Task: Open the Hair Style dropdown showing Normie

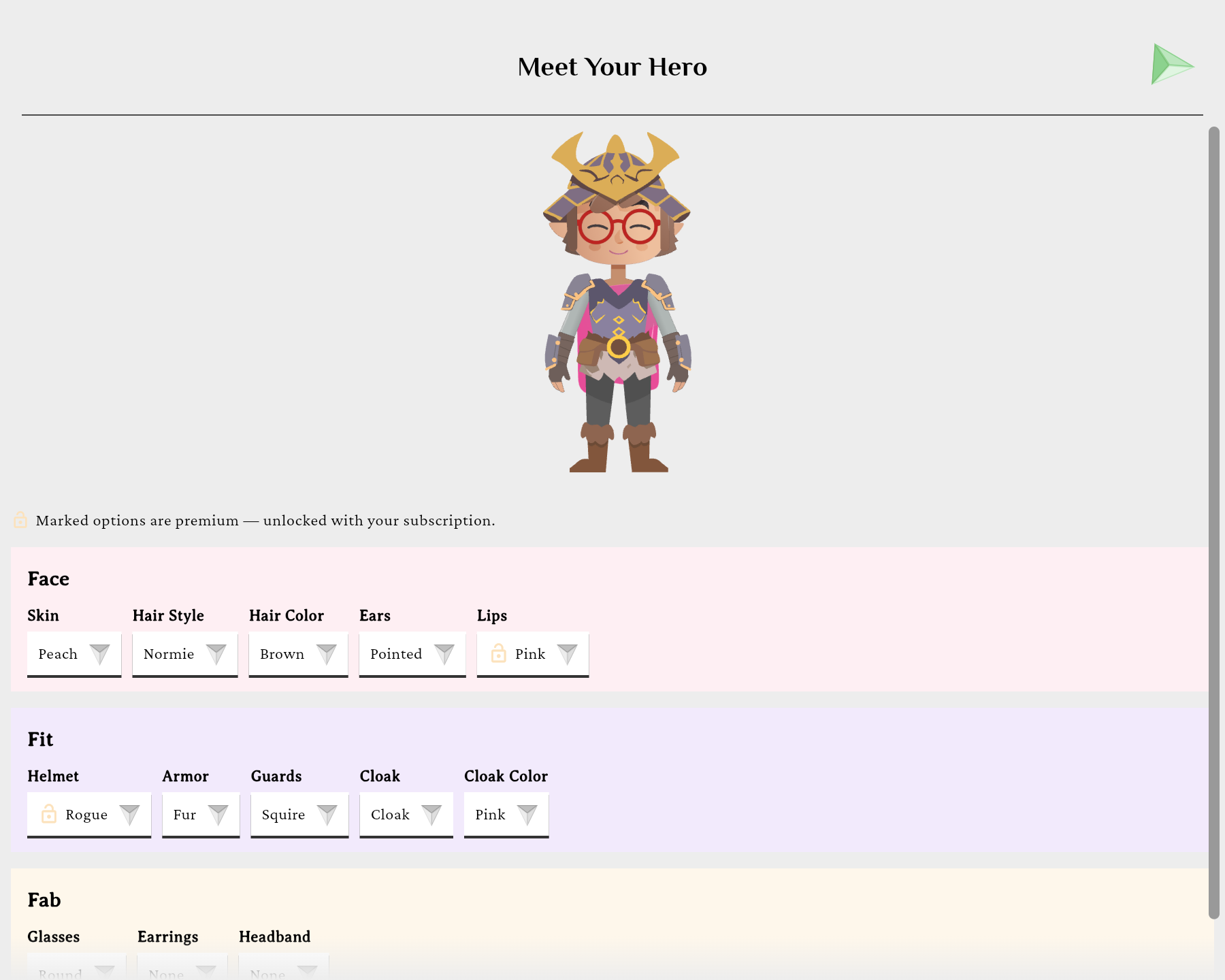Action: coord(185,654)
